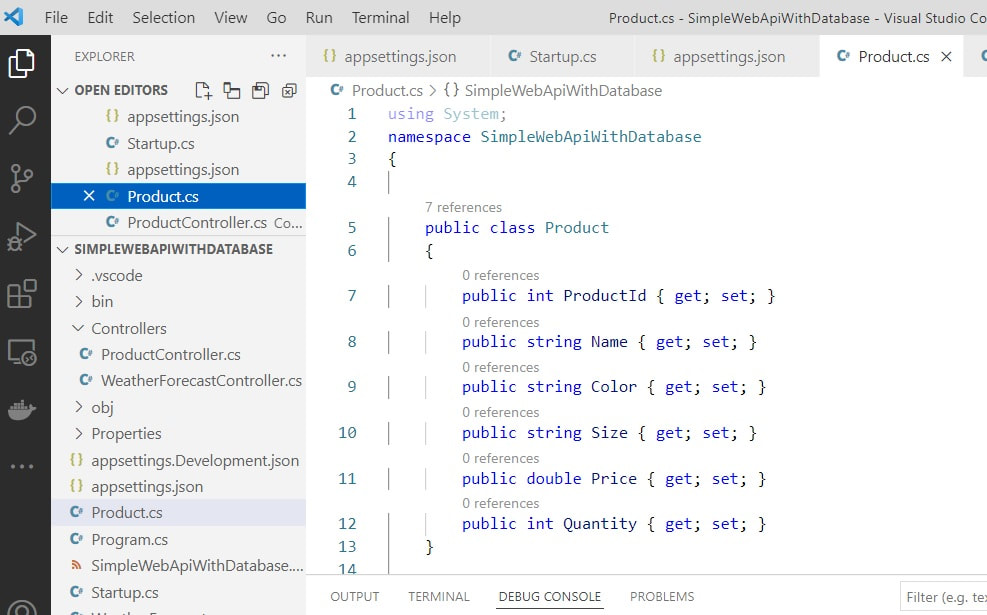Image resolution: width=987 pixels, height=615 pixels.
Task: Open appsettings.json in project file tree
Action: pos(147,487)
